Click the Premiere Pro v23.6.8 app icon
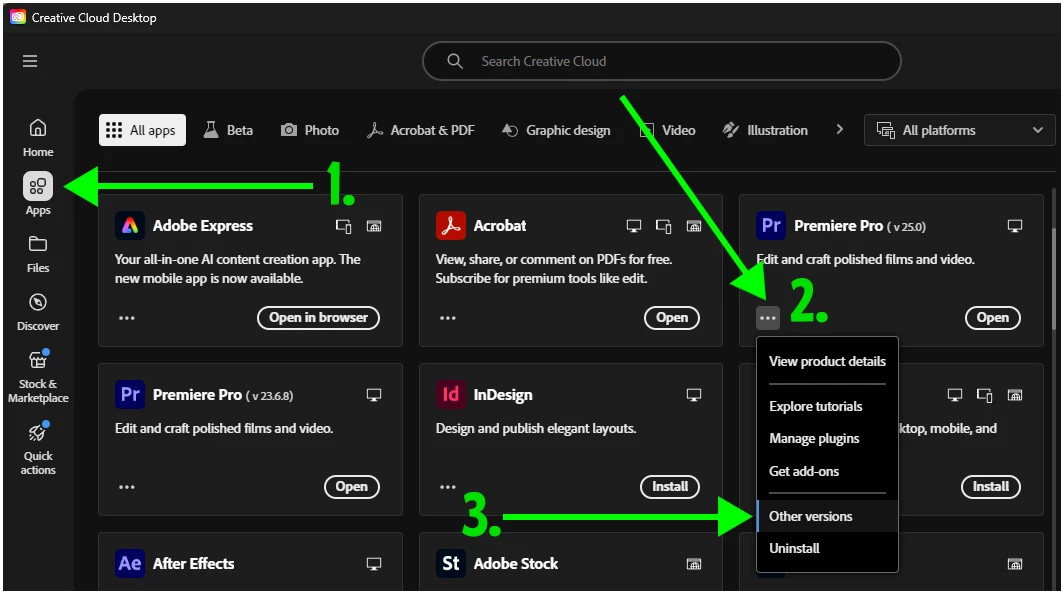 point(130,394)
